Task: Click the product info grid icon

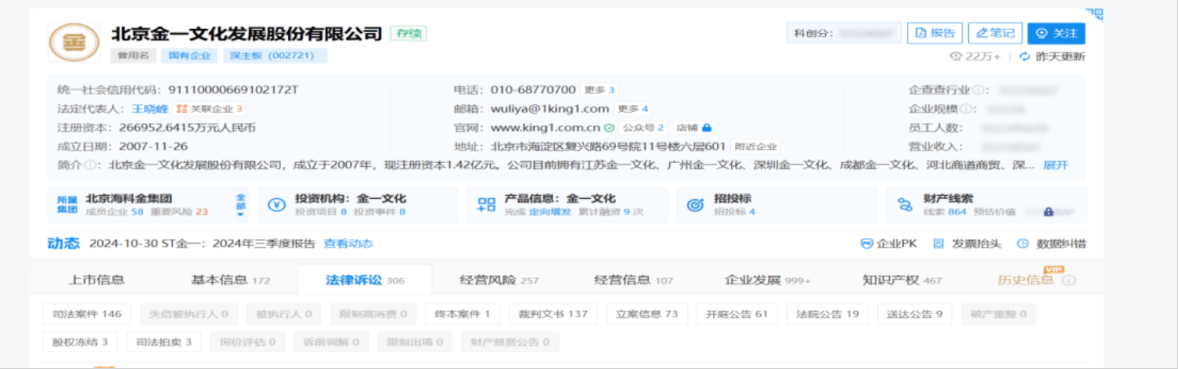Action: tap(486, 205)
